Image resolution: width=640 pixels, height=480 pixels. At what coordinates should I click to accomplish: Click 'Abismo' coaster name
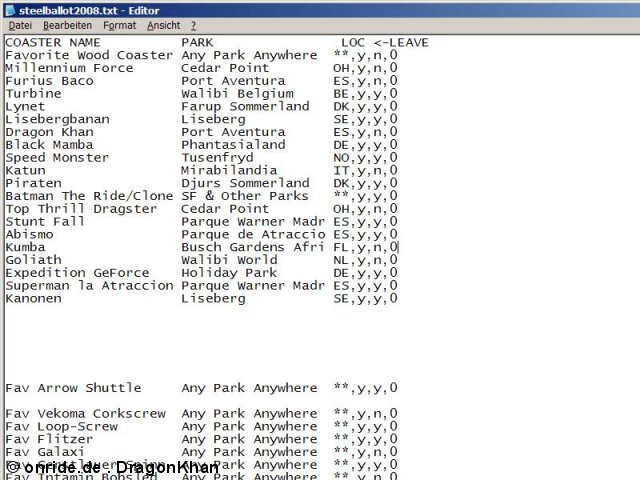tap(29, 234)
